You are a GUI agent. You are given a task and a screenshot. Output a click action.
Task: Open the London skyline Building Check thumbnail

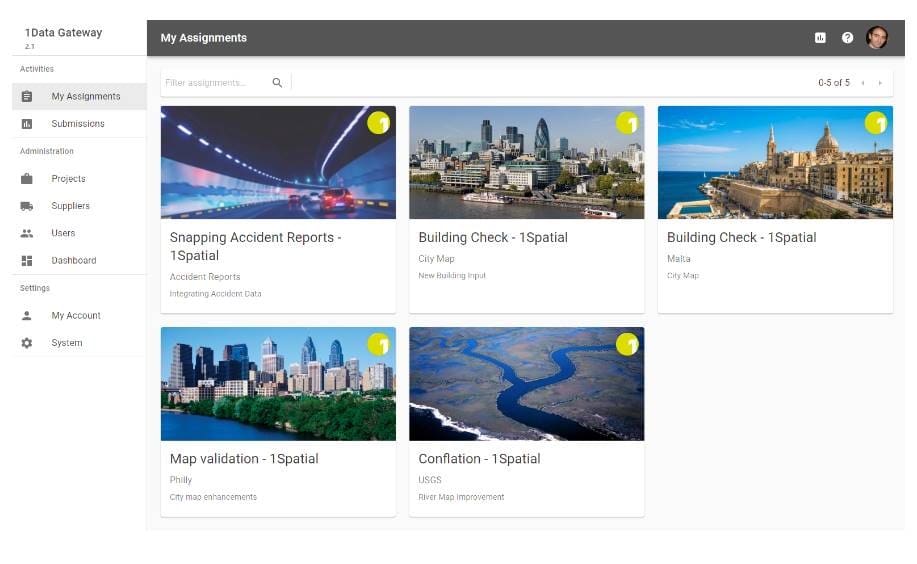526,162
